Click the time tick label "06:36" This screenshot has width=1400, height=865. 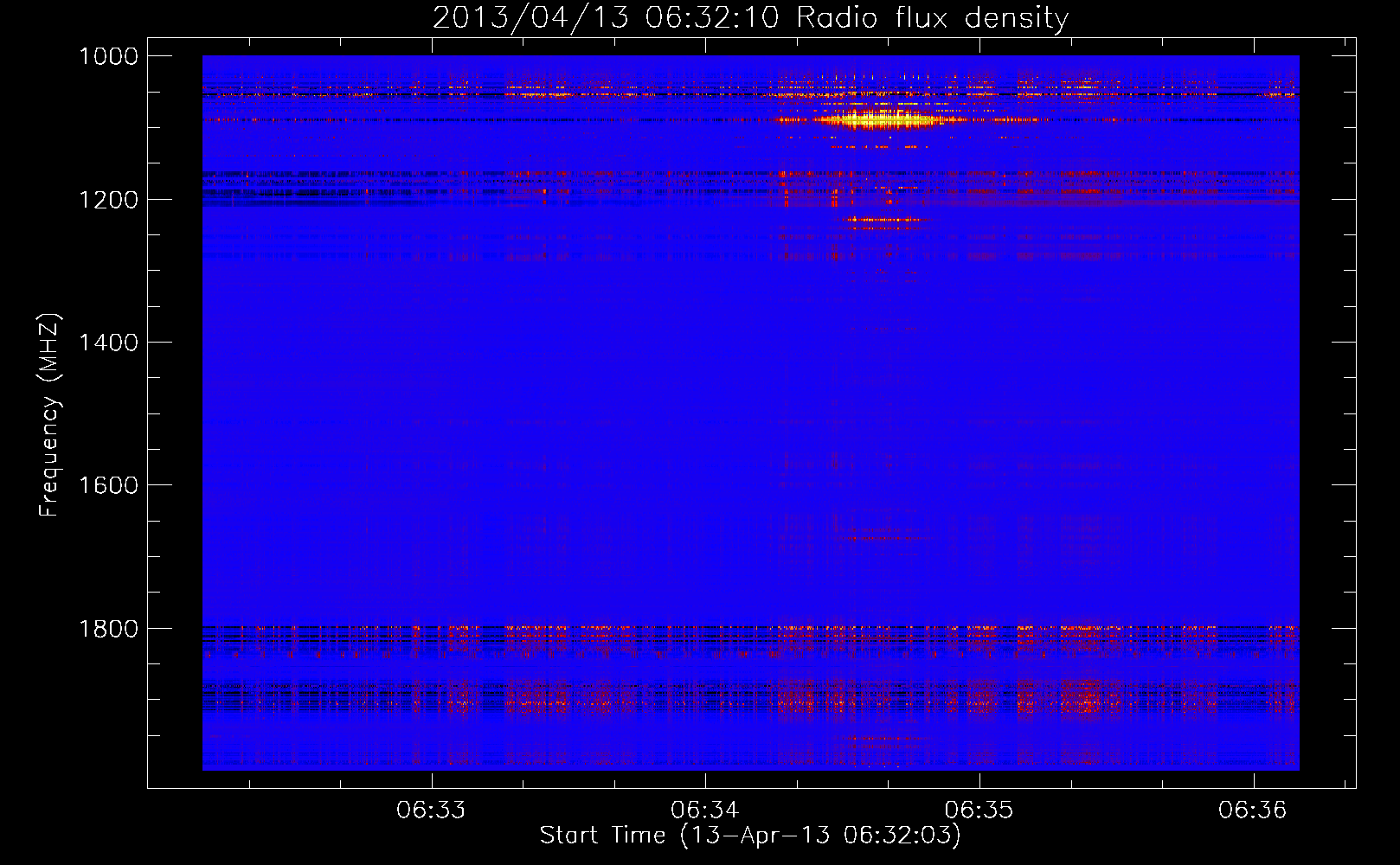[1253, 811]
